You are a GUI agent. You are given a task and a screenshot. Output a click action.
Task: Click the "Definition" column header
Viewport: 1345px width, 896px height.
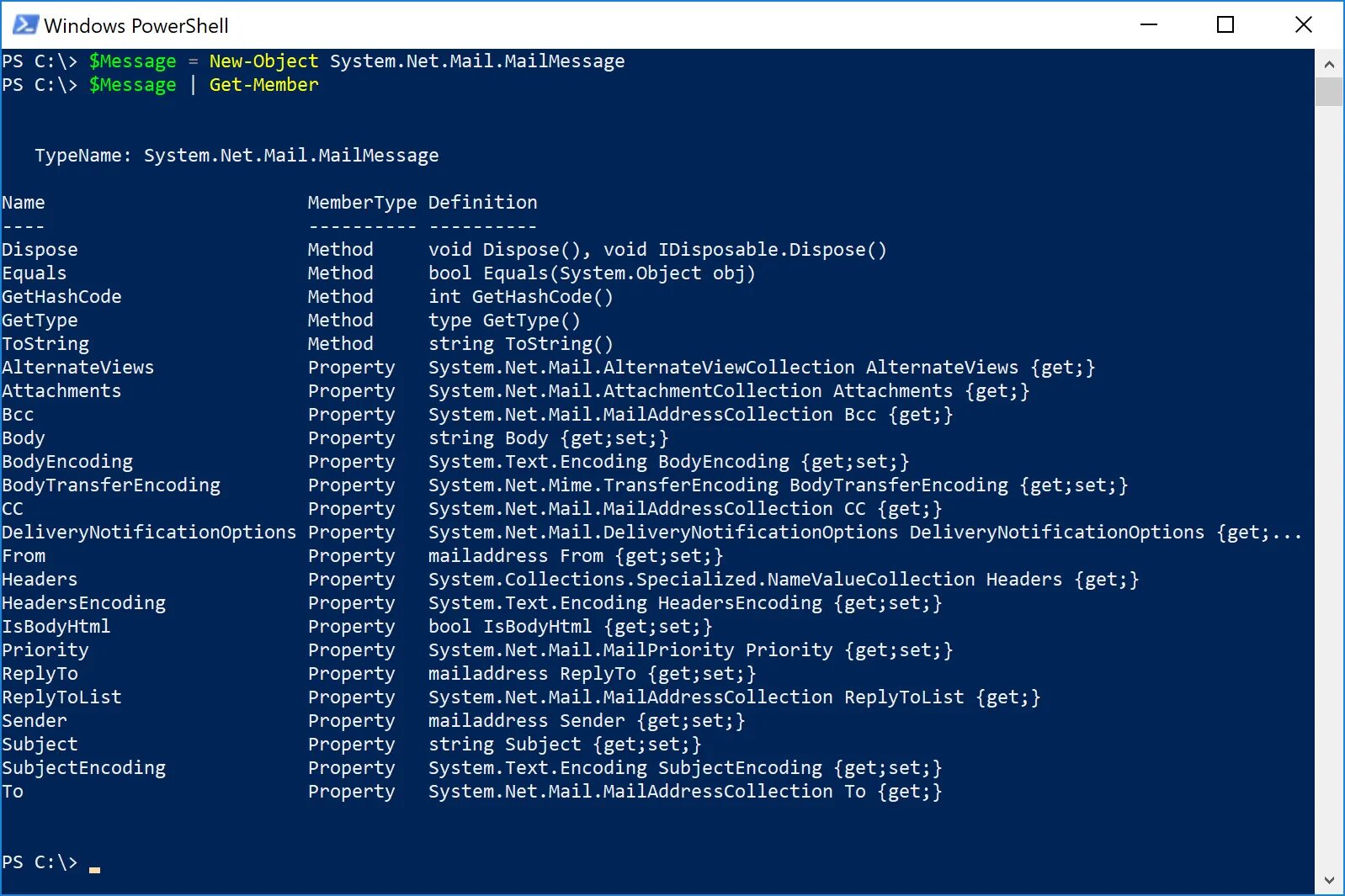[x=482, y=203]
